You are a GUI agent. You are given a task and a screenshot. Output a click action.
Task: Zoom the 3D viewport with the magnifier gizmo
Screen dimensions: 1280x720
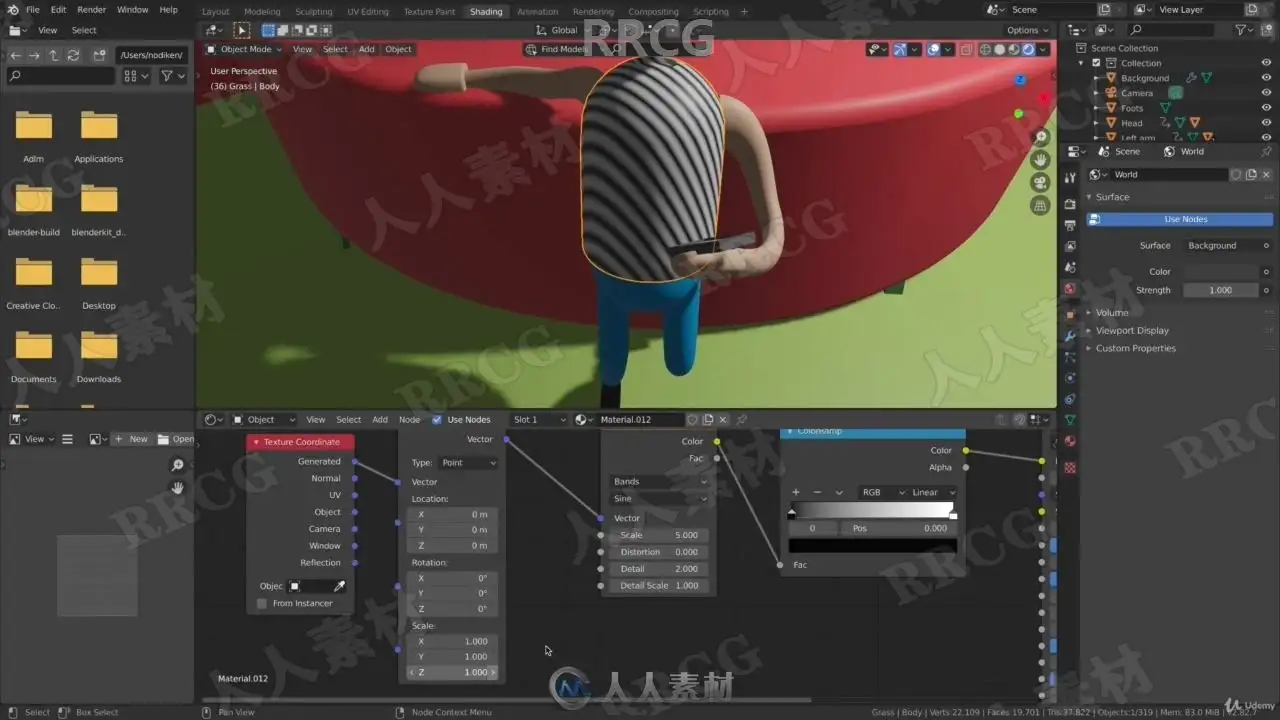[x=1041, y=137]
